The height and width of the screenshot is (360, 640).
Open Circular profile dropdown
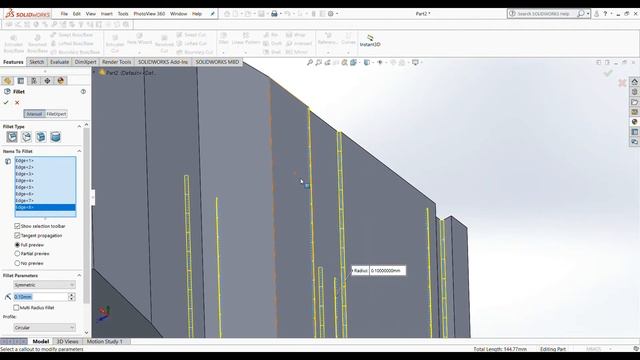(x=44, y=327)
